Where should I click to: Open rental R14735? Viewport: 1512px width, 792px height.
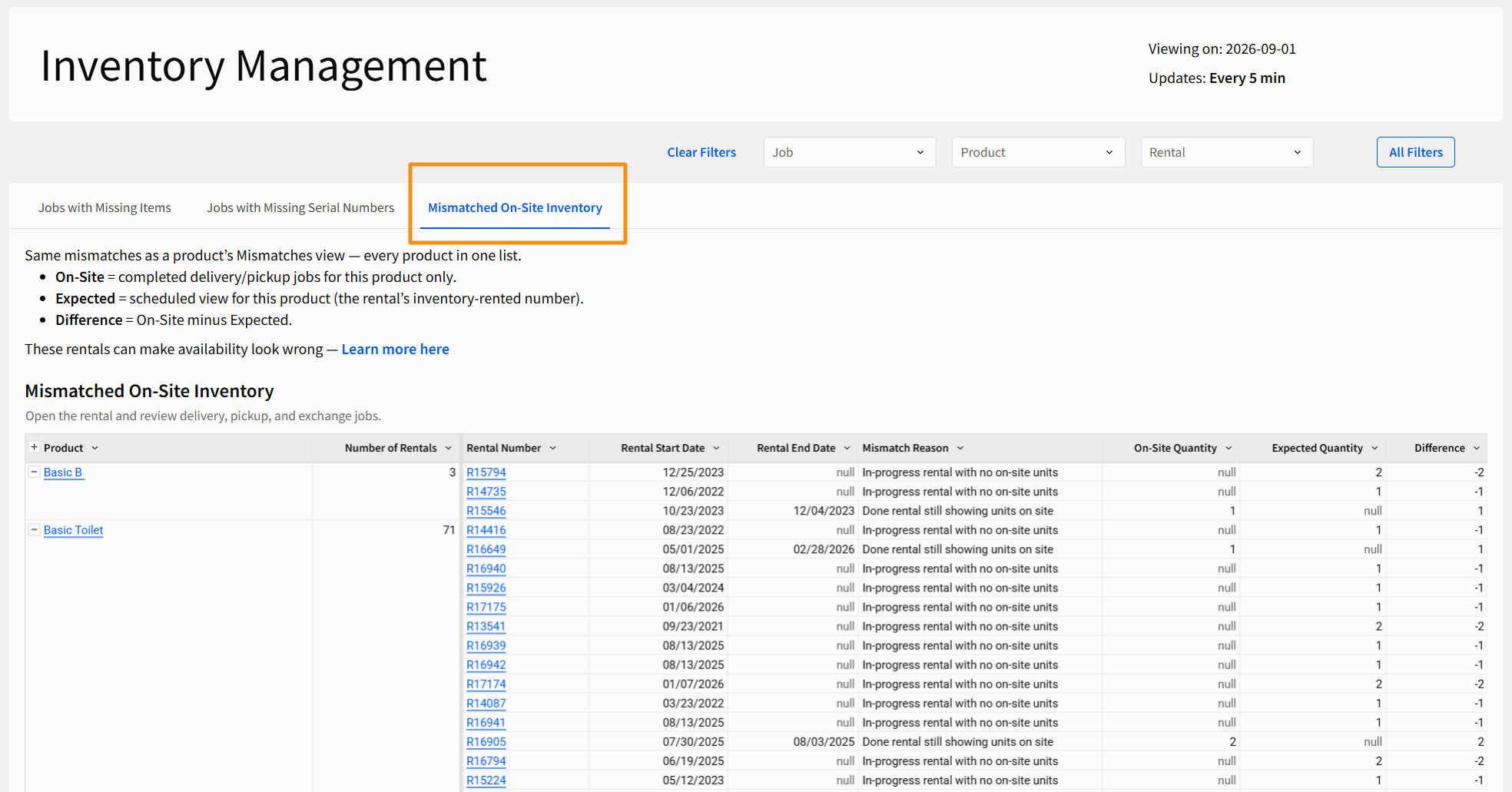coord(486,492)
